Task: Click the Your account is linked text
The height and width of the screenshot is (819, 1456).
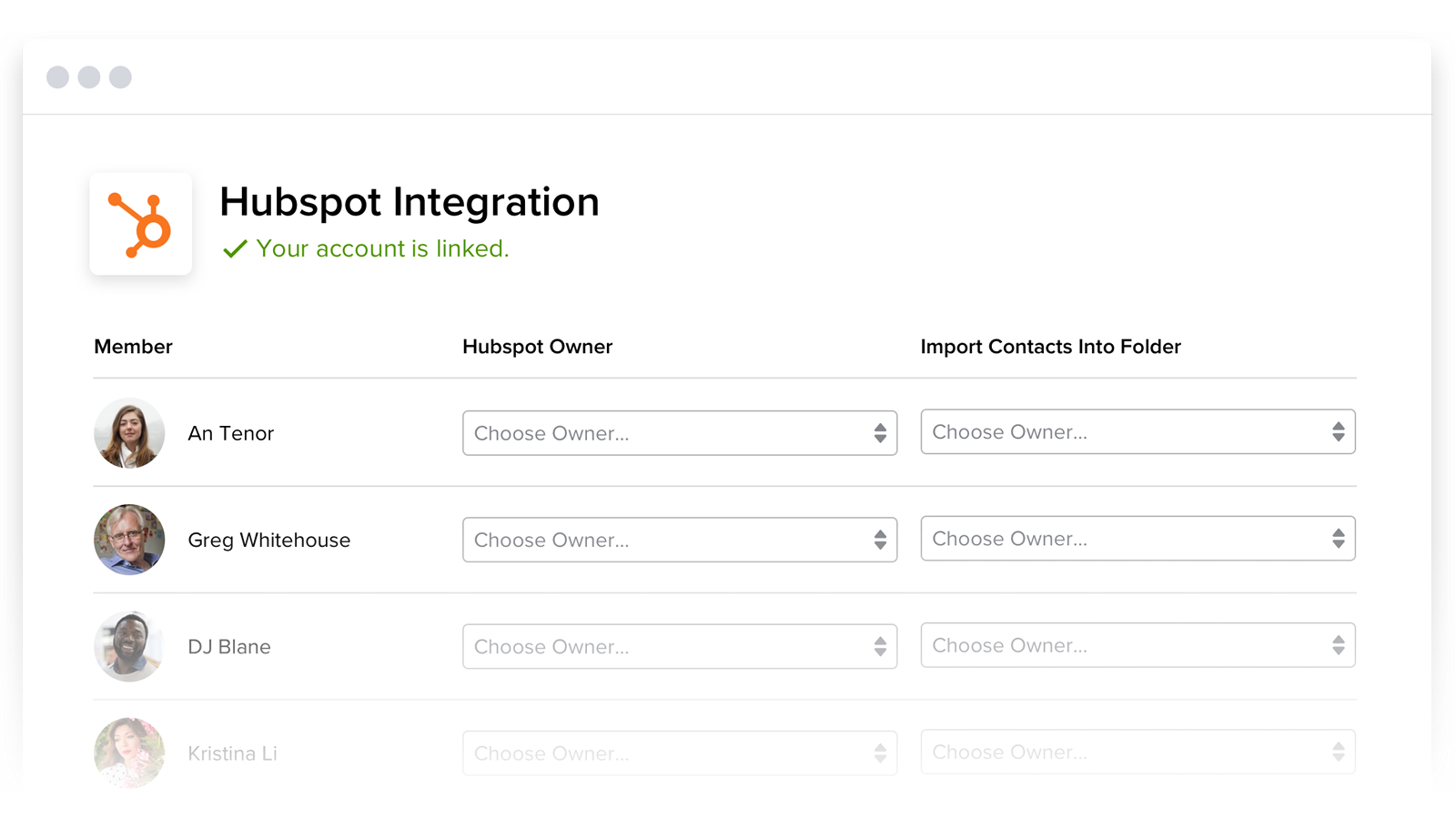Action: (x=382, y=248)
